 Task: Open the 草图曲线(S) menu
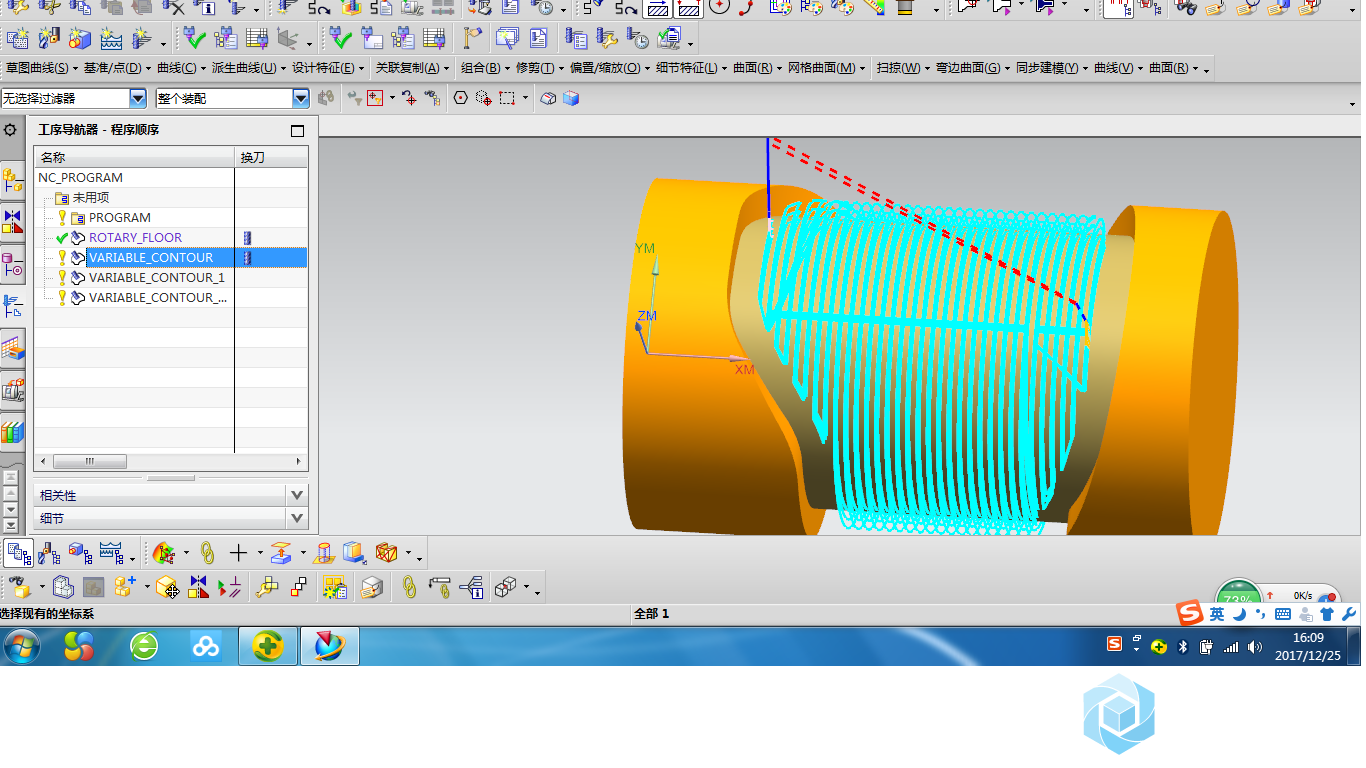tap(42, 68)
